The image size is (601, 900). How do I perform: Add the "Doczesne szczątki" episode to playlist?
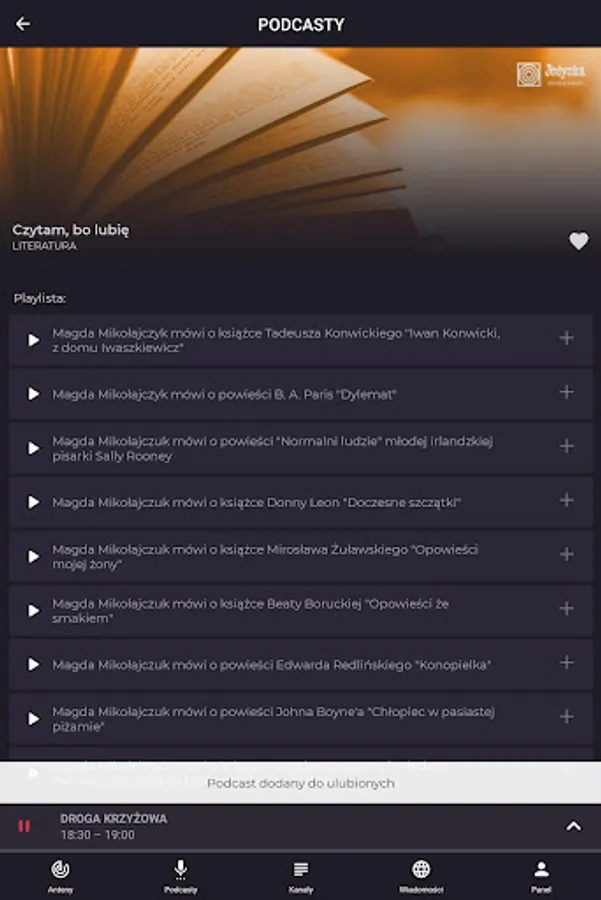click(x=567, y=501)
